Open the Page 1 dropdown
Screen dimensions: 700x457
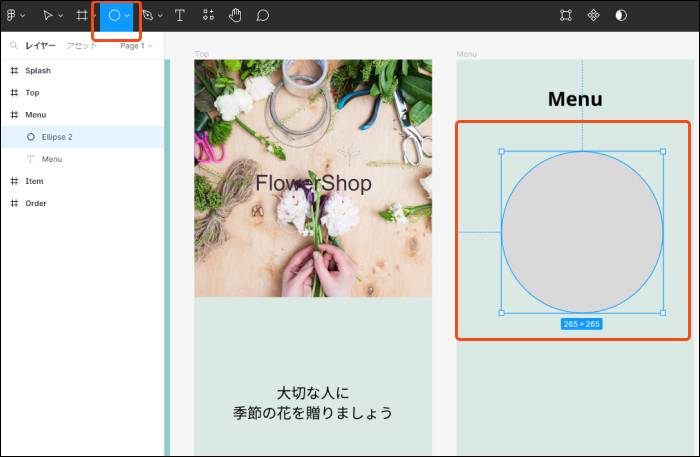click(135, 46)
